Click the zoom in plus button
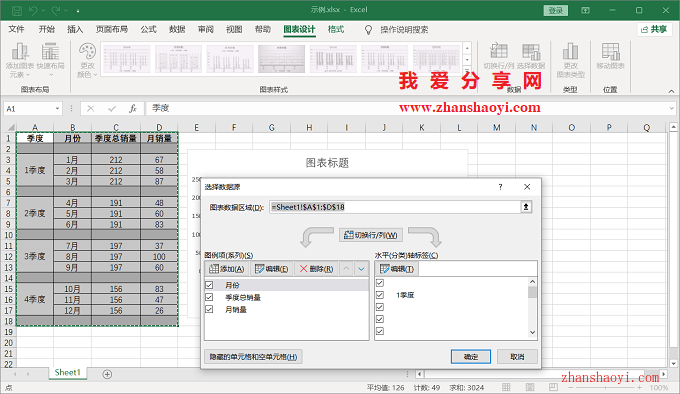 [x=640, y=387]
